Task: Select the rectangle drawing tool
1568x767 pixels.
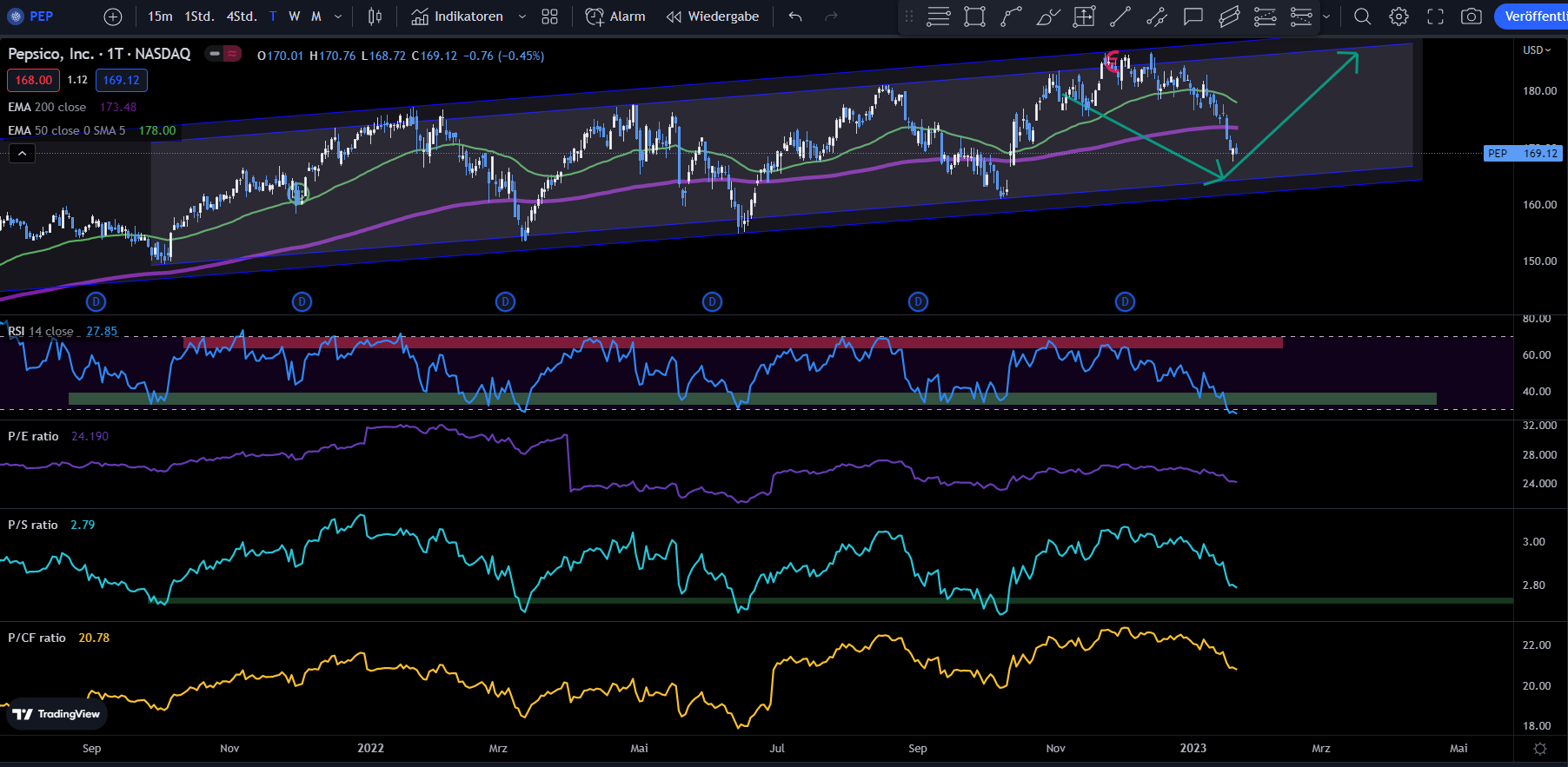Action: 975,17
